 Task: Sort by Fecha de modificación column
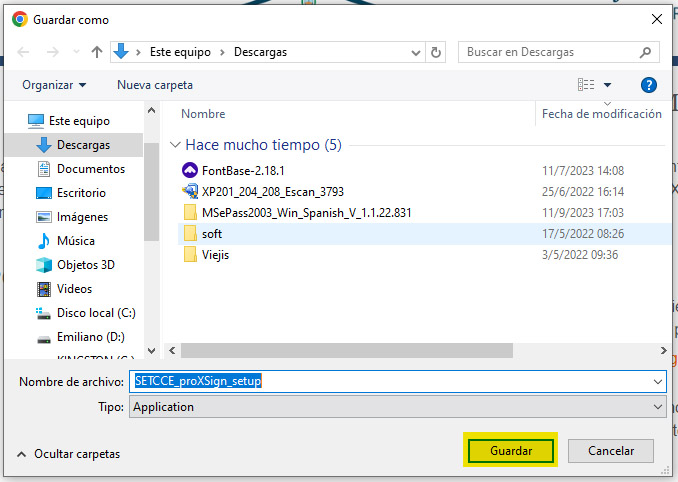click(x=602, y=114)
